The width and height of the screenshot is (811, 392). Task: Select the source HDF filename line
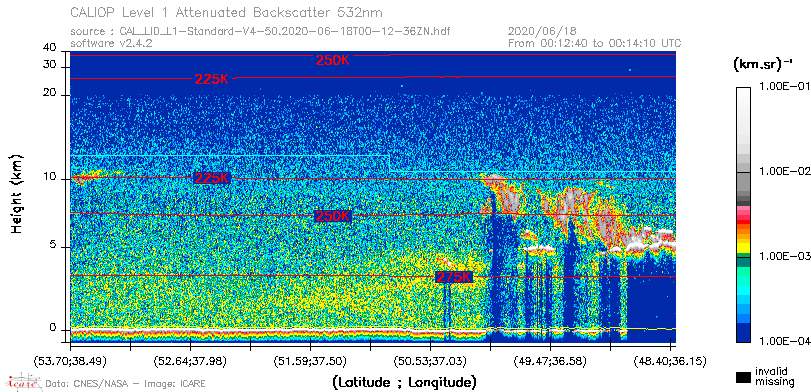pyautogui.click(x=260, y=32)
